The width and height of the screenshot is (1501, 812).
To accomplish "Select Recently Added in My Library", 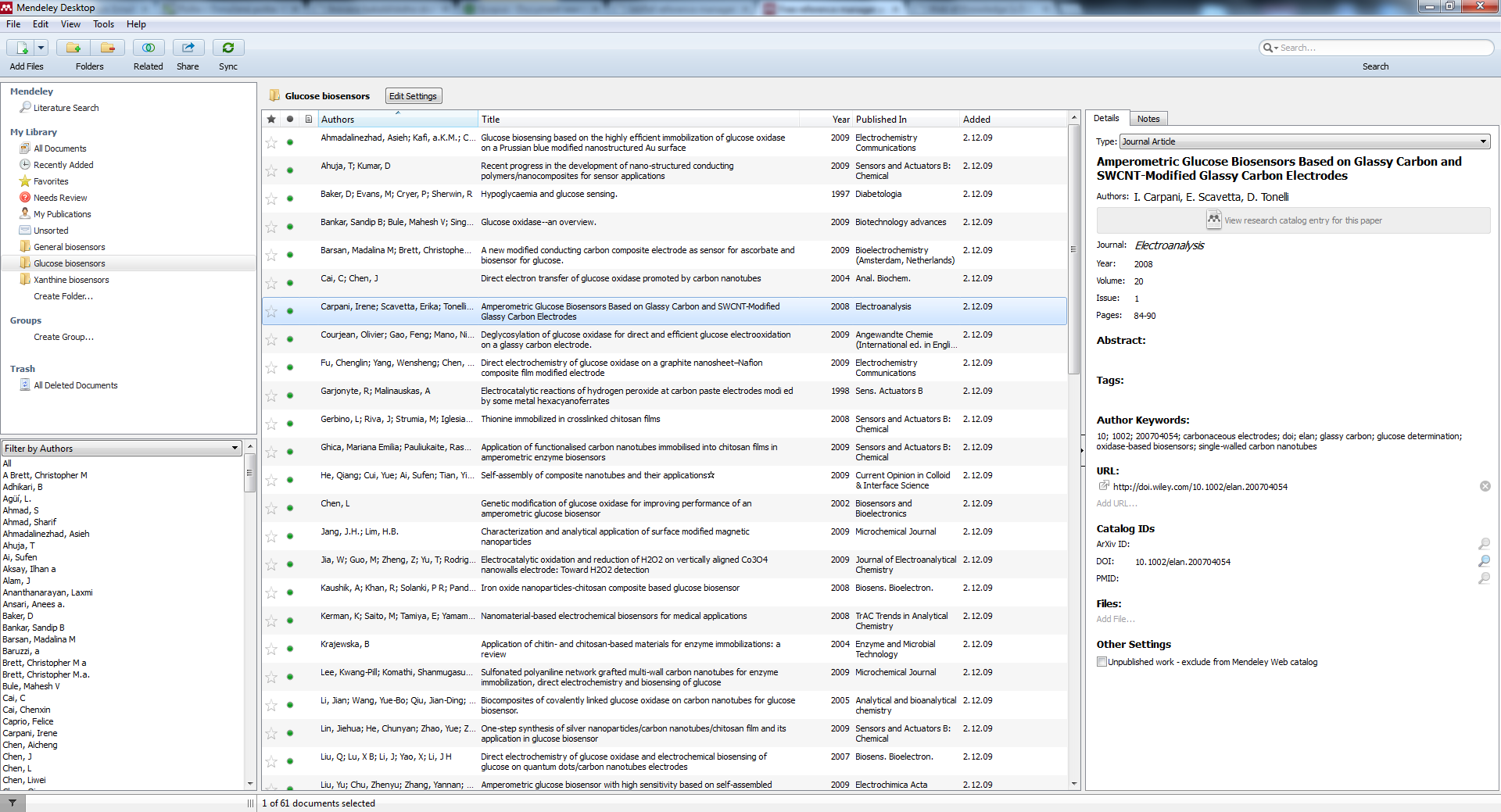I will tap(63, 165).
